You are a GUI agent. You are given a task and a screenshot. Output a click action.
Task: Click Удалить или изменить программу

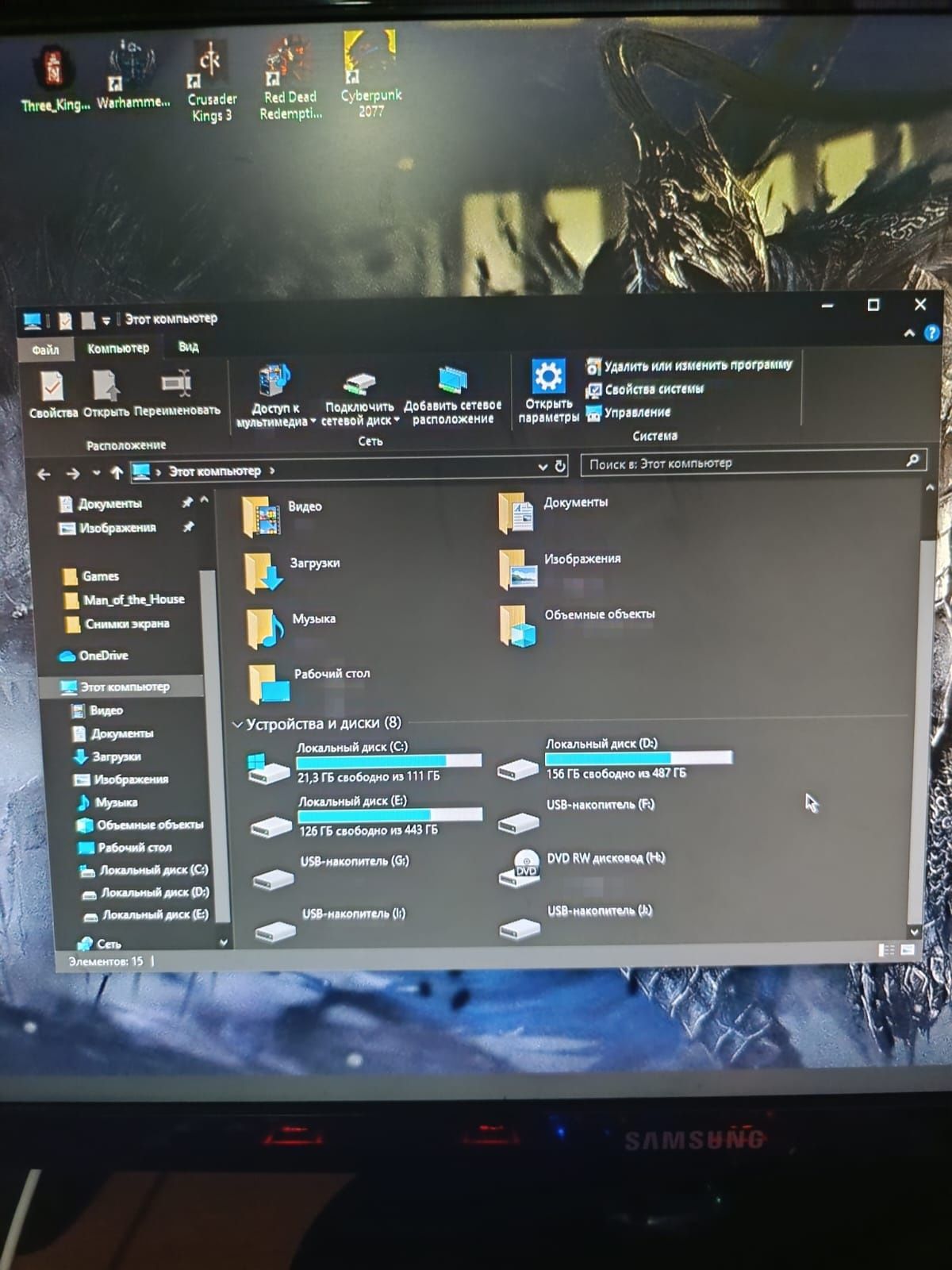pos(689,366)
